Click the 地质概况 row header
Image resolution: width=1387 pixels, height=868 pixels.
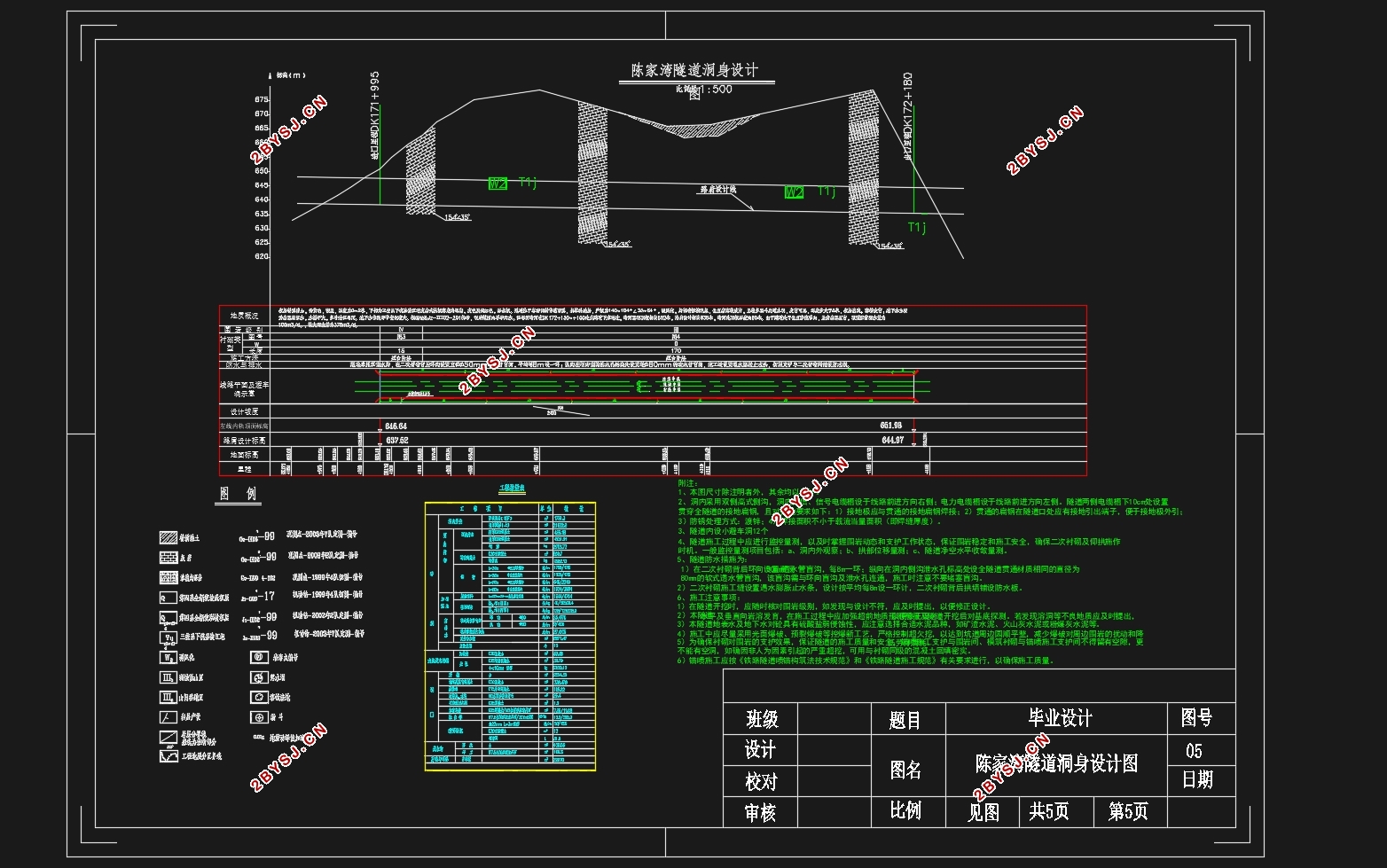click(244, 316)
